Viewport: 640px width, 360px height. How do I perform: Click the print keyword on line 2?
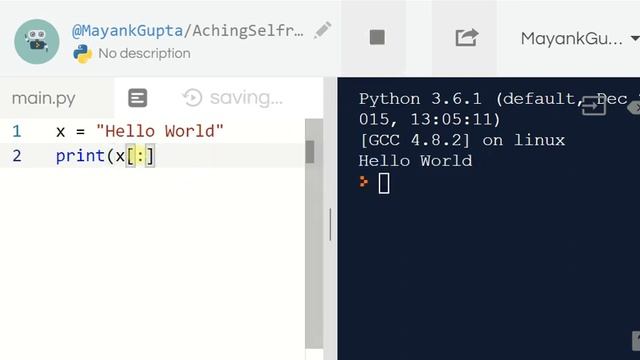click(80, 156)
